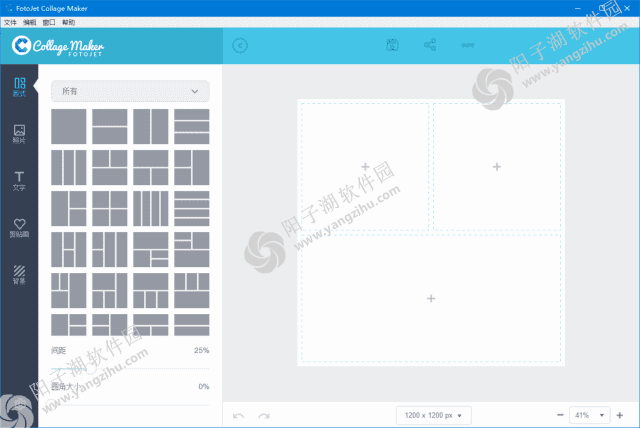
Task: Click the 间距 label
Action: point(58,350)
